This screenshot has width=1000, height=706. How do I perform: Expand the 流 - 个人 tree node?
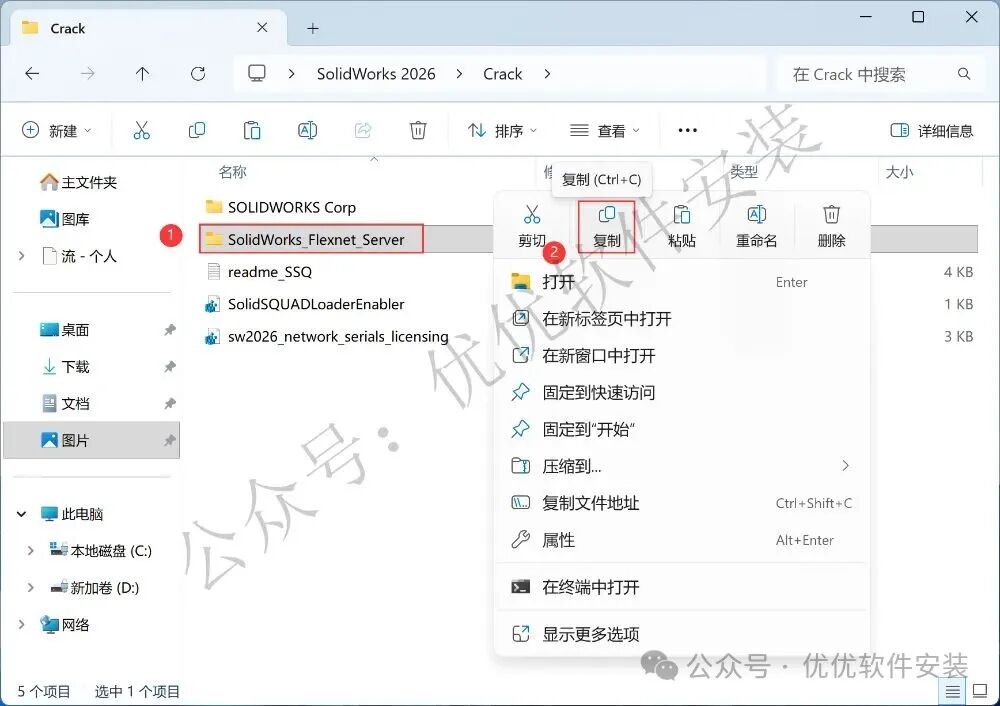pos(22,256)
